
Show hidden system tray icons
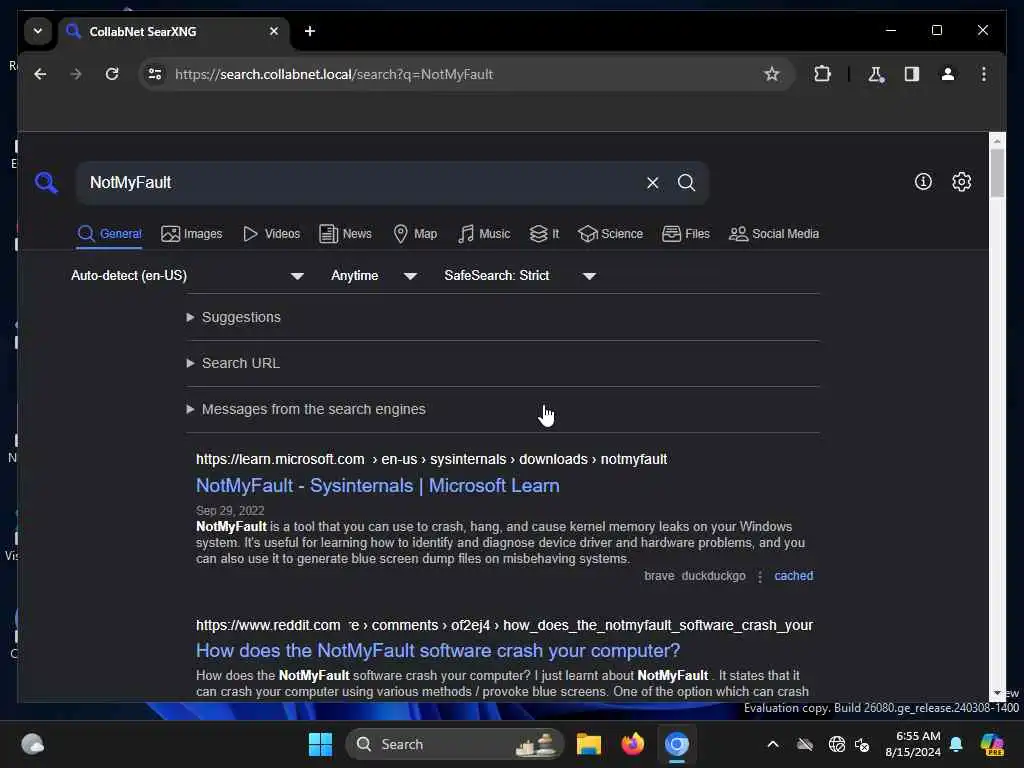773,744
